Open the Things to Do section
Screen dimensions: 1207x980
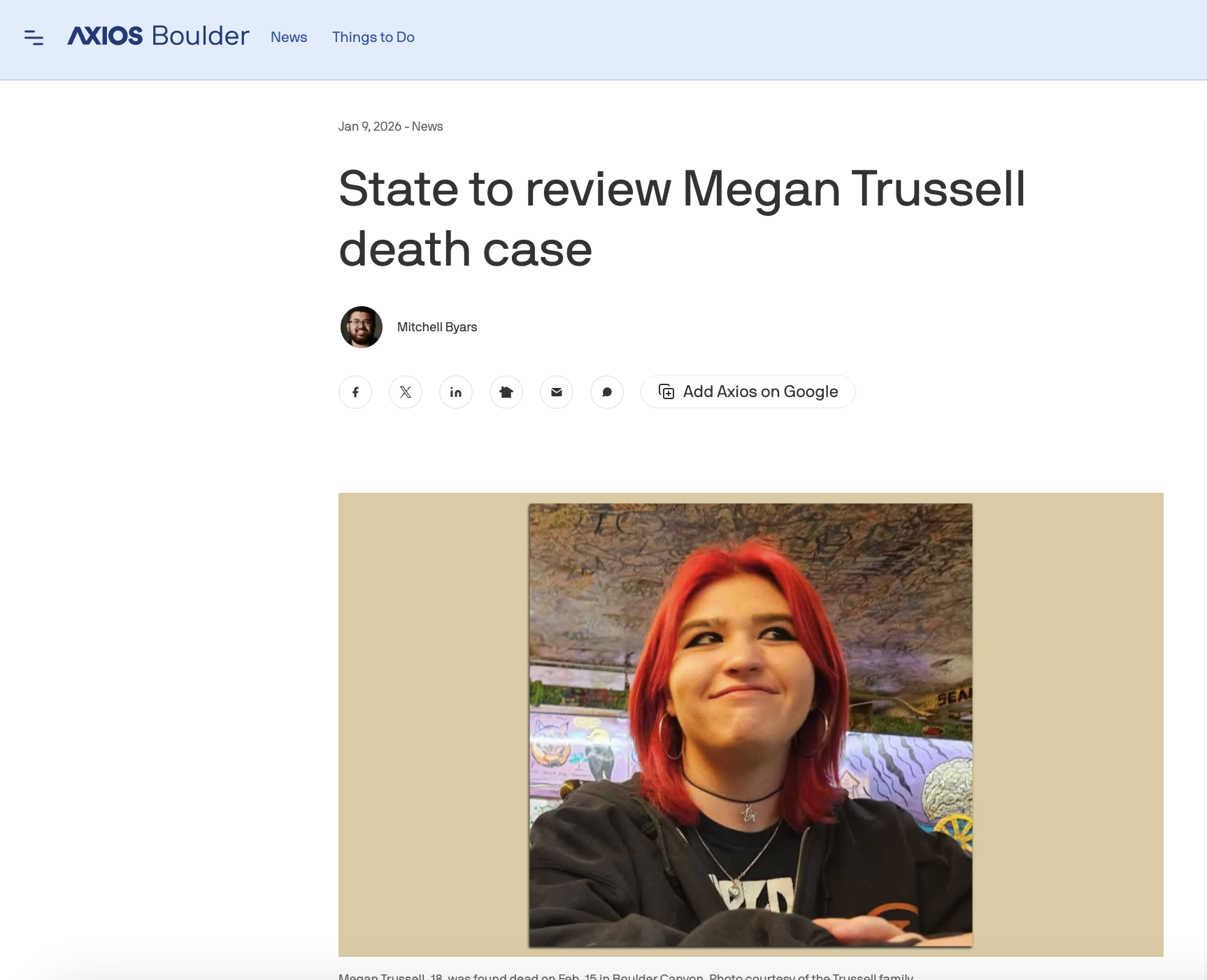[x=373, y=37]
